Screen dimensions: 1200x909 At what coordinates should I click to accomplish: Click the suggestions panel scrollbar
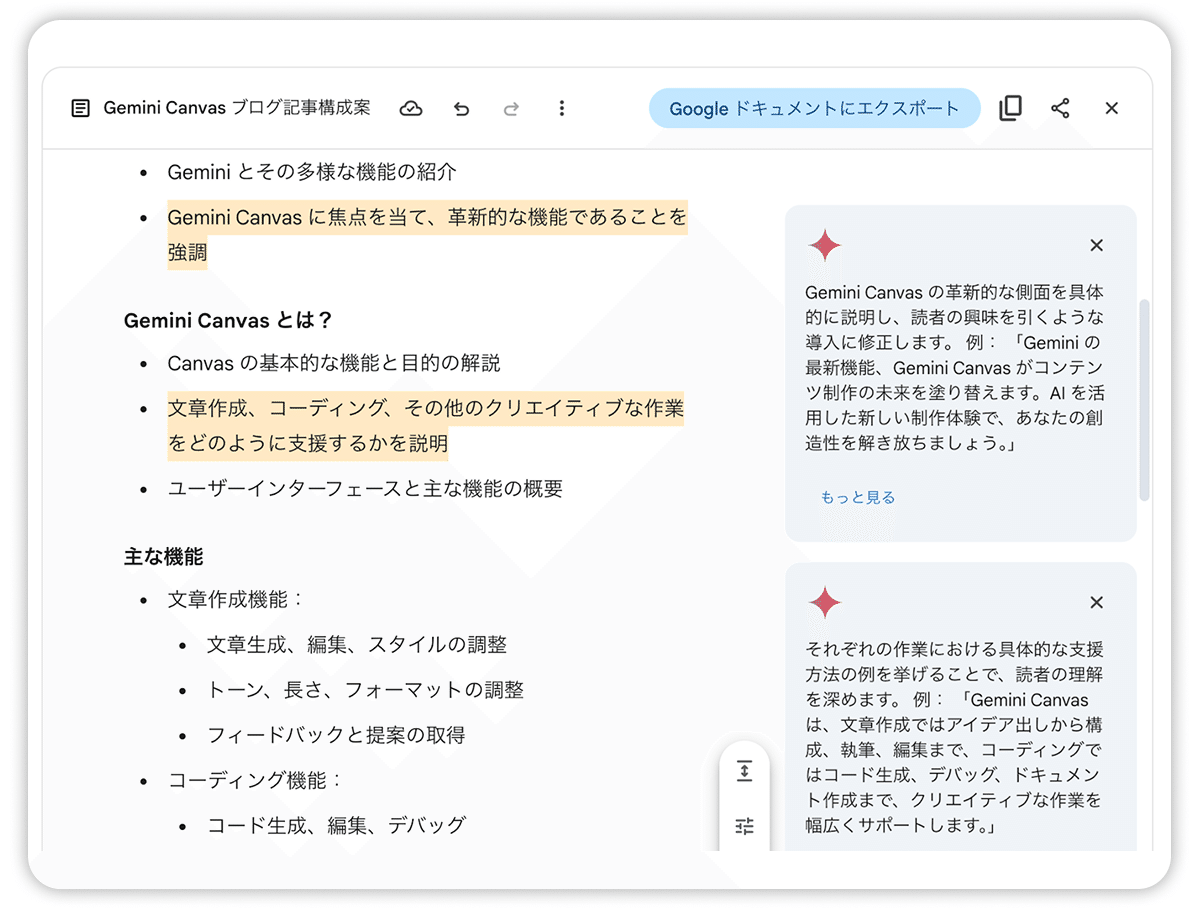coord(1144,400)
